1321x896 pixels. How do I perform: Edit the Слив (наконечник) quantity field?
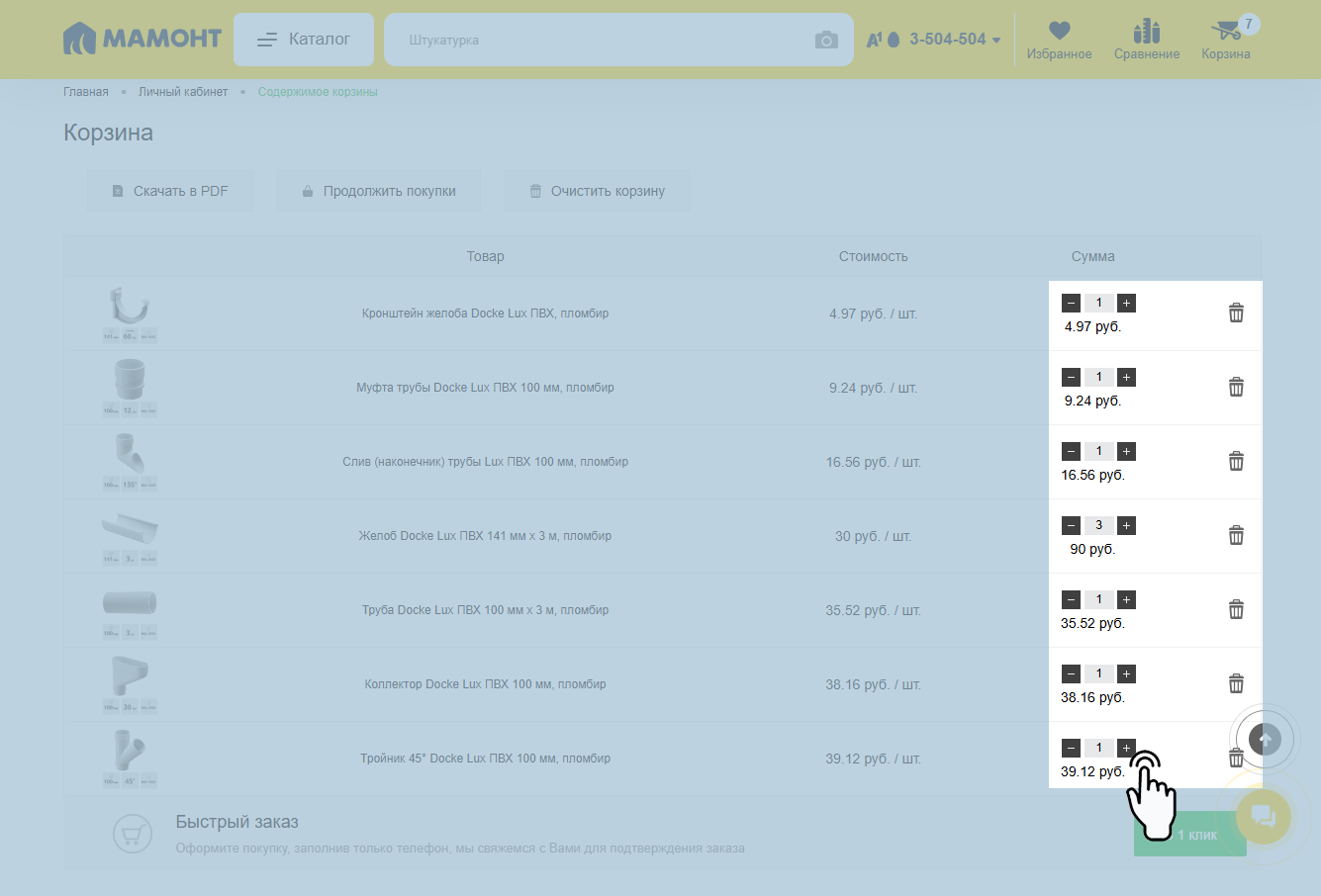coord(1098,452)
